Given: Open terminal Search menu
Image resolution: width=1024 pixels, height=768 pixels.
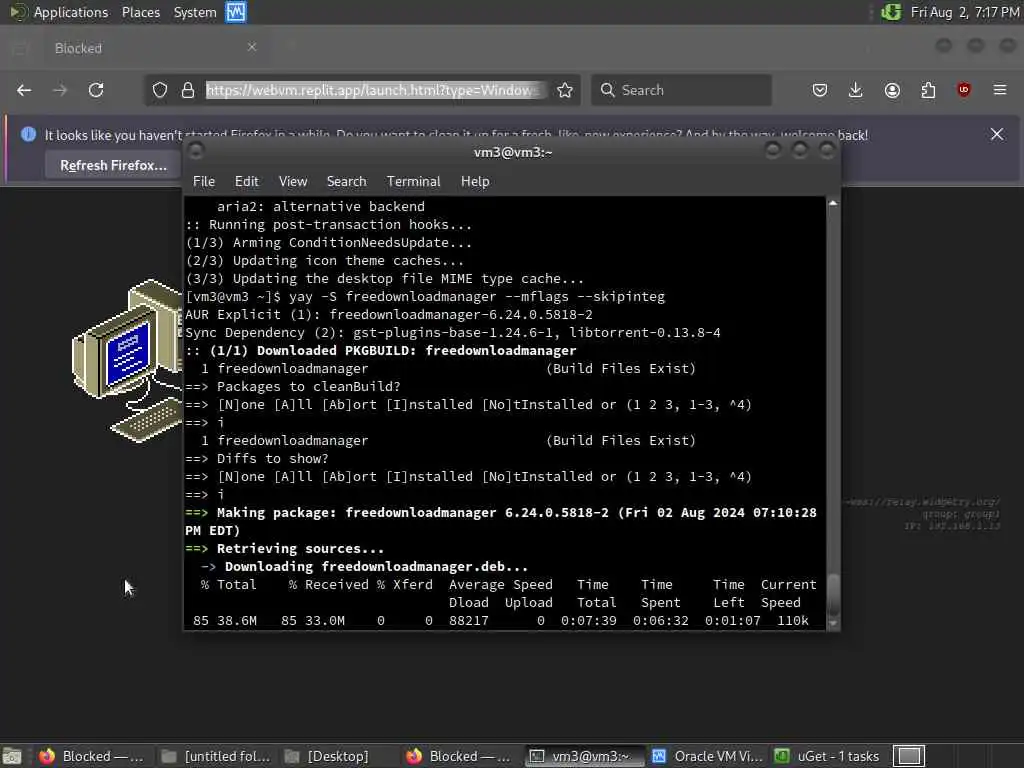Looking at the screenshot, I should (x=346, y=182).
